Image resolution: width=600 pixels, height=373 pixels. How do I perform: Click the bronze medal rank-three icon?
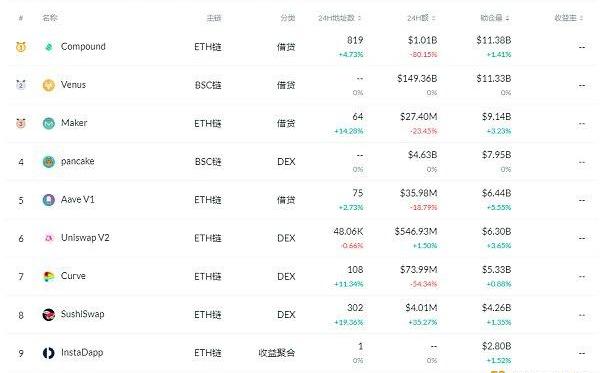point(21,123)
